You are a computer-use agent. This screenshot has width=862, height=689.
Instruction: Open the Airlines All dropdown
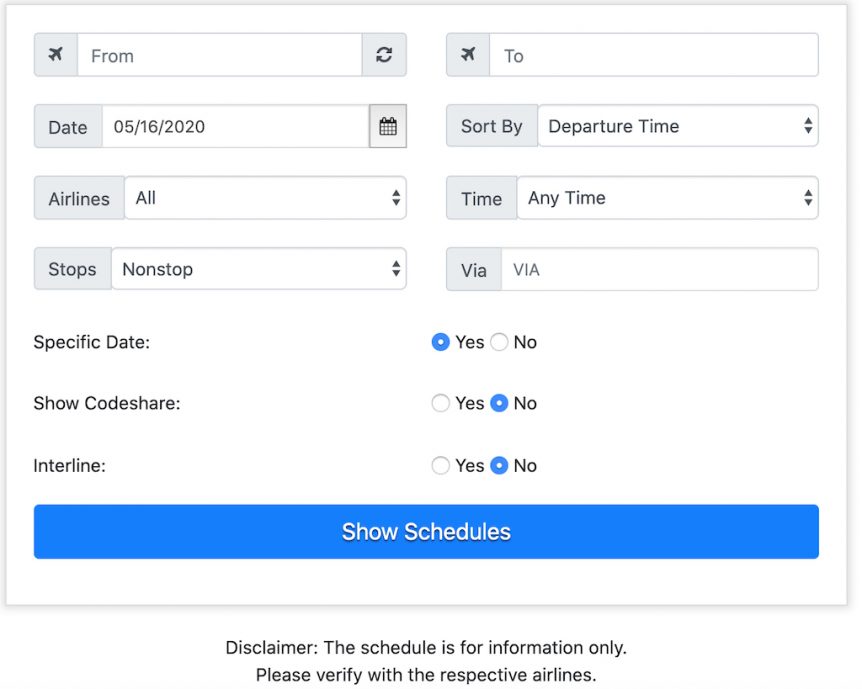tap(266, 197)
